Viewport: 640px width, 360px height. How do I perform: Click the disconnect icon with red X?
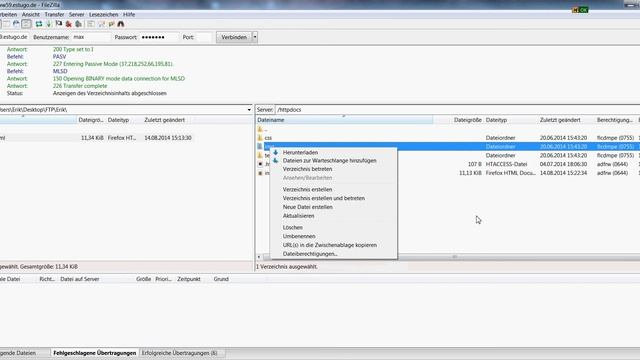click(x=69, y=24)
